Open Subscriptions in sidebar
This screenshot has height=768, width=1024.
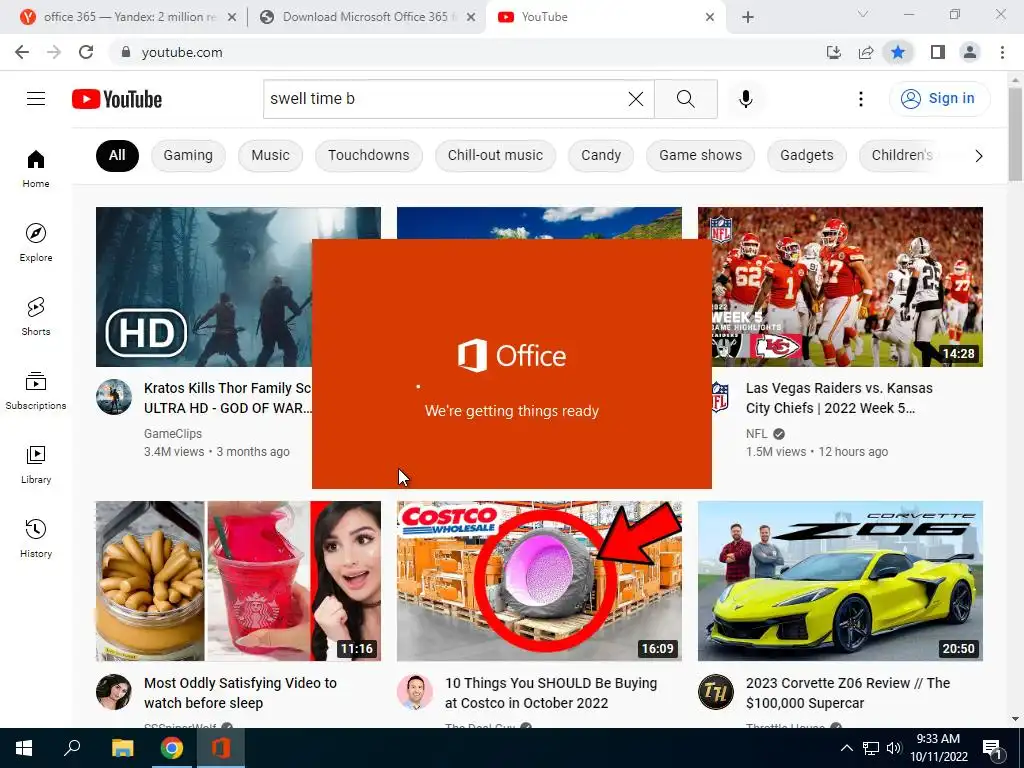pyautogui.click(x=36, y=391)
